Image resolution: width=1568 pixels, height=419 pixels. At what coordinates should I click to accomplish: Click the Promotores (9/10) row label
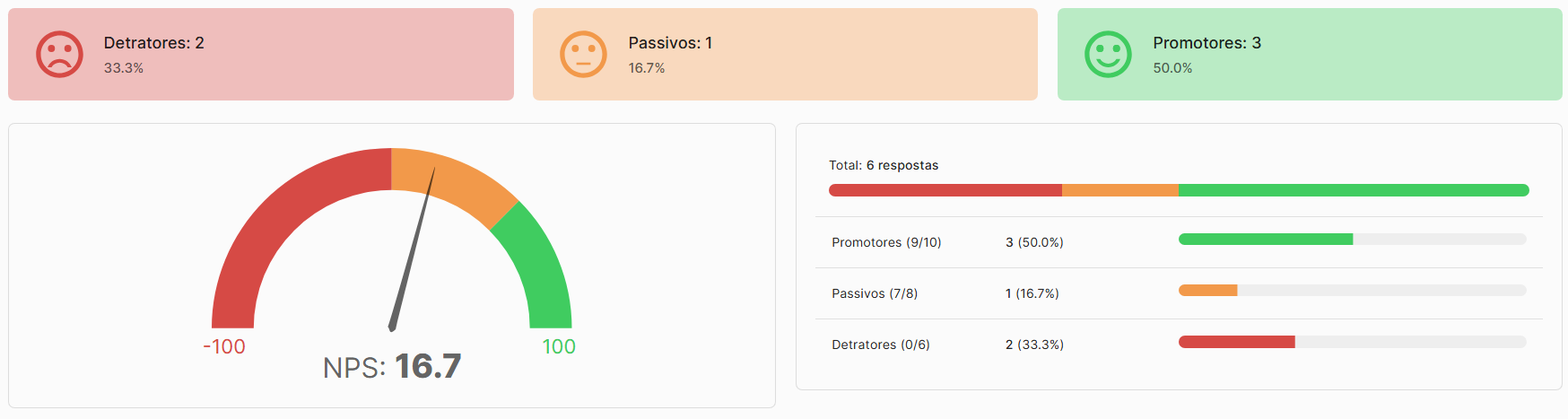(886, 242)
